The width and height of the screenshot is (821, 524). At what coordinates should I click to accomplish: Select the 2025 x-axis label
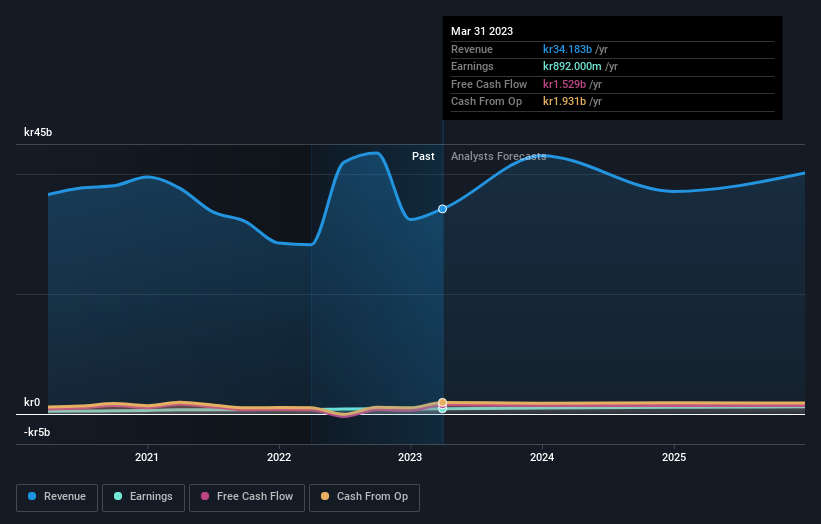pyautogui.click(x=674, y=457)
